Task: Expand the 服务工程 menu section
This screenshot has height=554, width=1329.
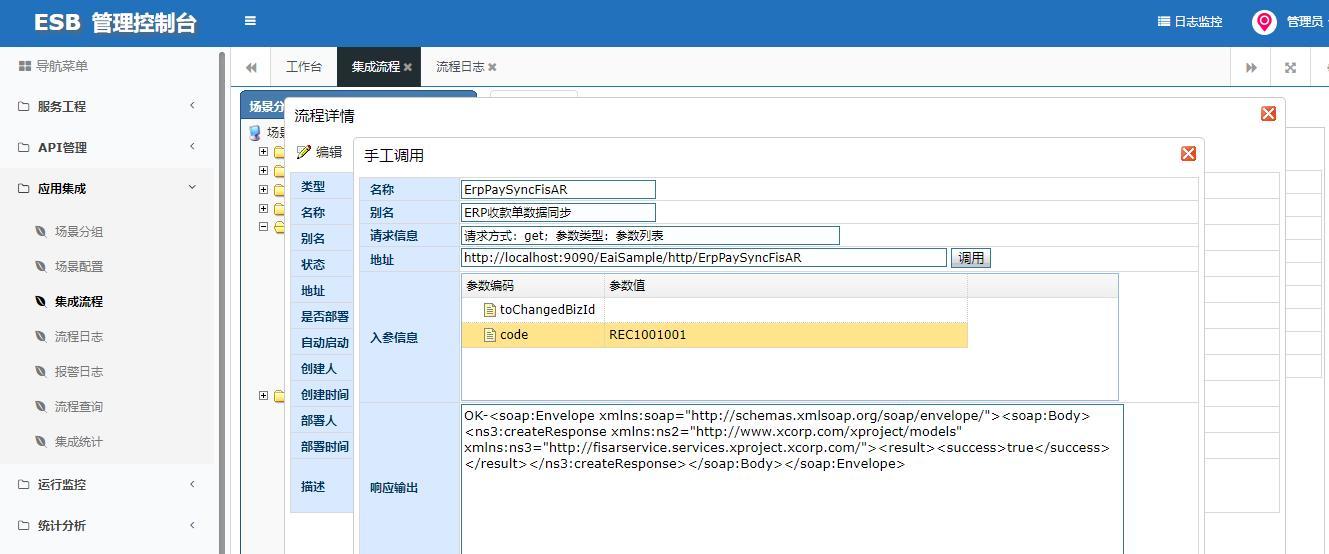Action: click(108, 106)
